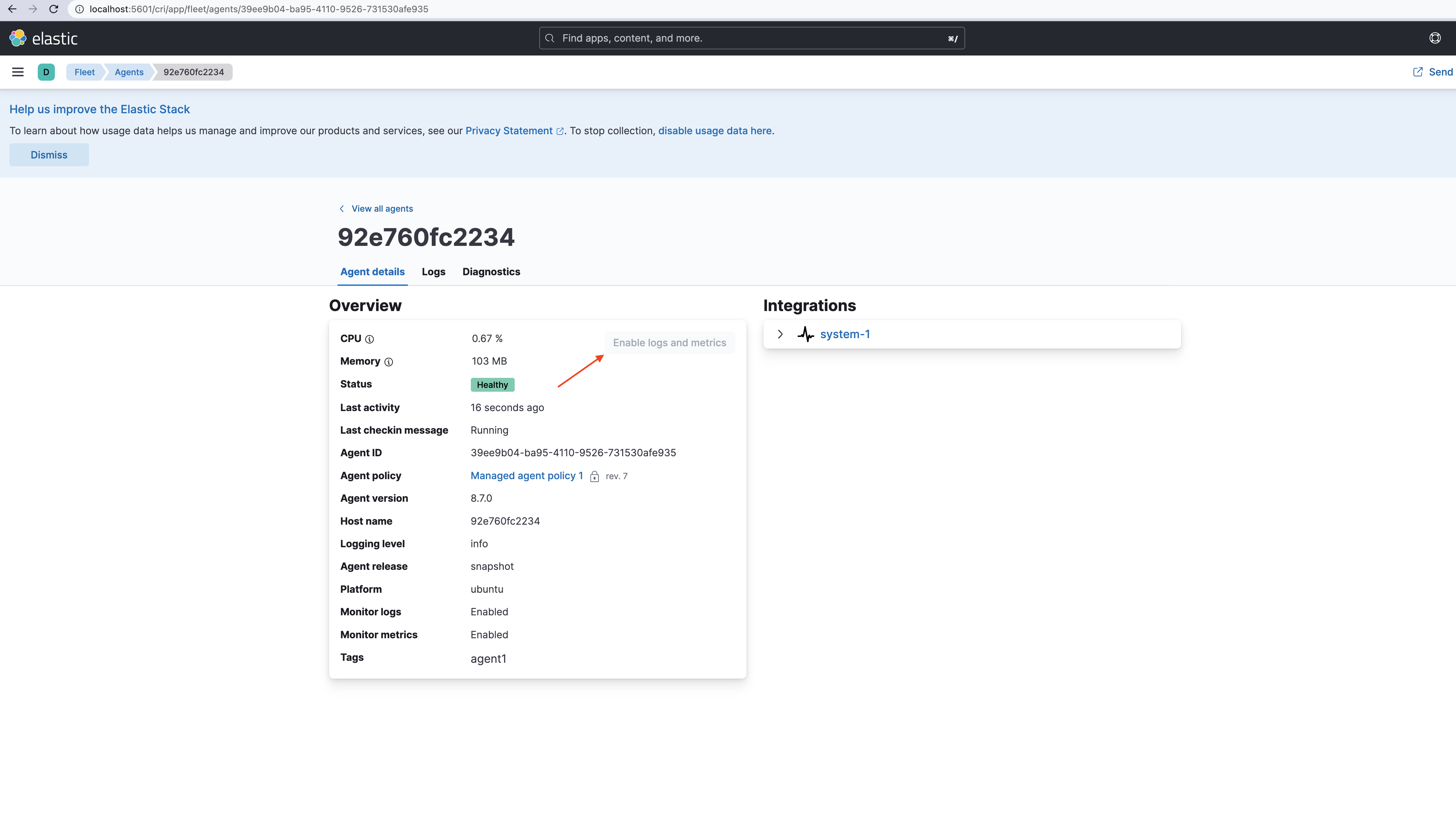Dismiss the usage data notice
Screen dimensions: 1456x837
(x=48, y=154)
